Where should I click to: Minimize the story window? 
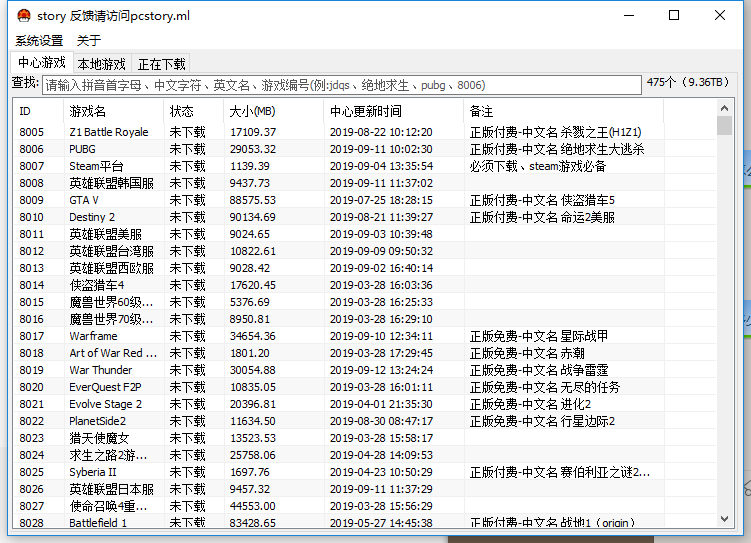629,15
